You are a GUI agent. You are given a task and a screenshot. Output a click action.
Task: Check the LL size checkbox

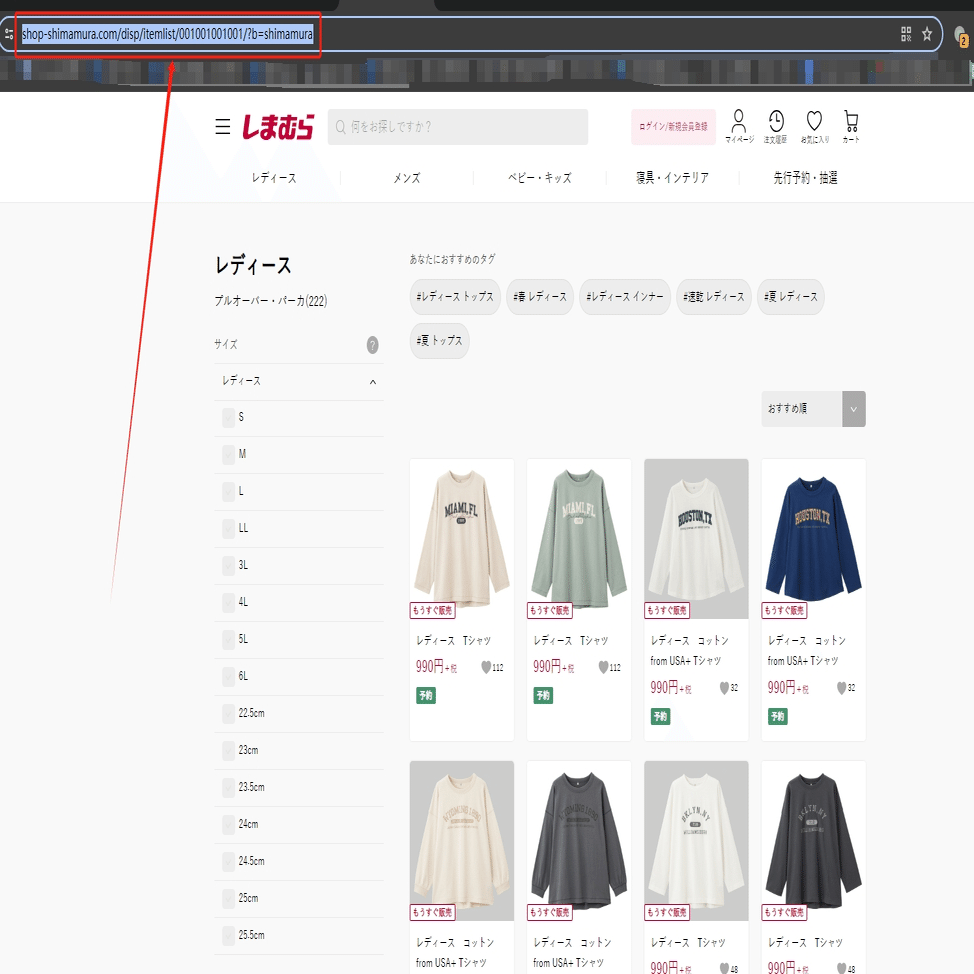[x=228, y=529]
